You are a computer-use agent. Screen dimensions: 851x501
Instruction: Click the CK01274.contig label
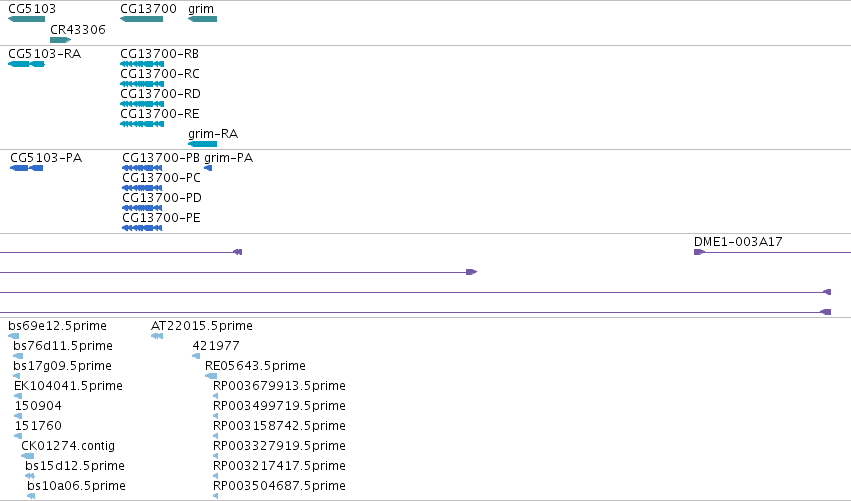(68, 446)
